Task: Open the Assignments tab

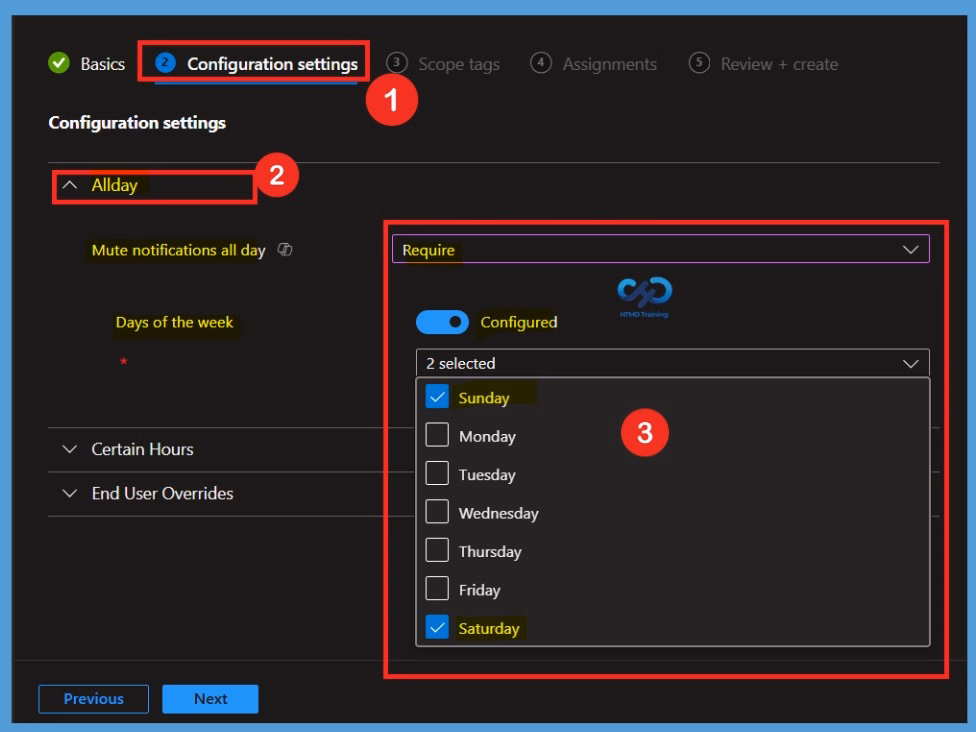Action: pos(609,63)
